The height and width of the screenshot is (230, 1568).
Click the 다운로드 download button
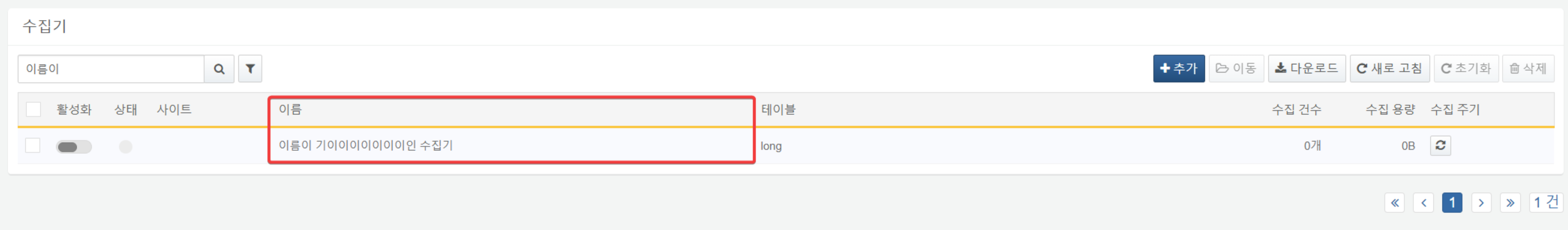(1307, 69)
